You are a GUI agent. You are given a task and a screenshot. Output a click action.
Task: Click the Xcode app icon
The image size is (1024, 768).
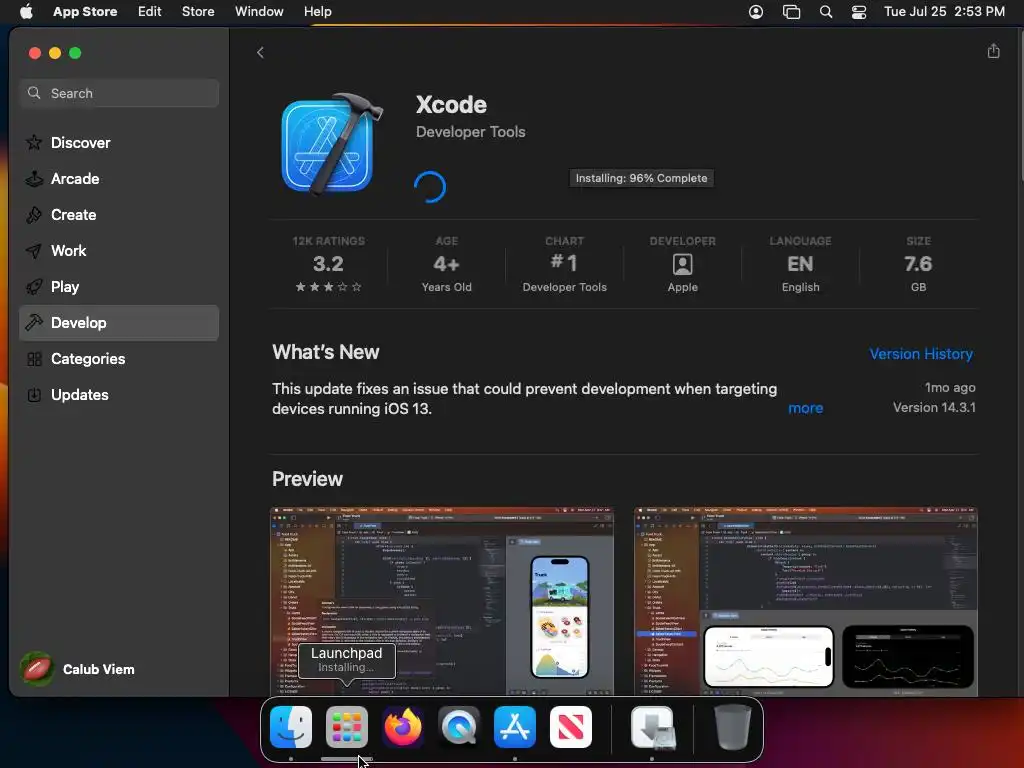click(332, 145)
